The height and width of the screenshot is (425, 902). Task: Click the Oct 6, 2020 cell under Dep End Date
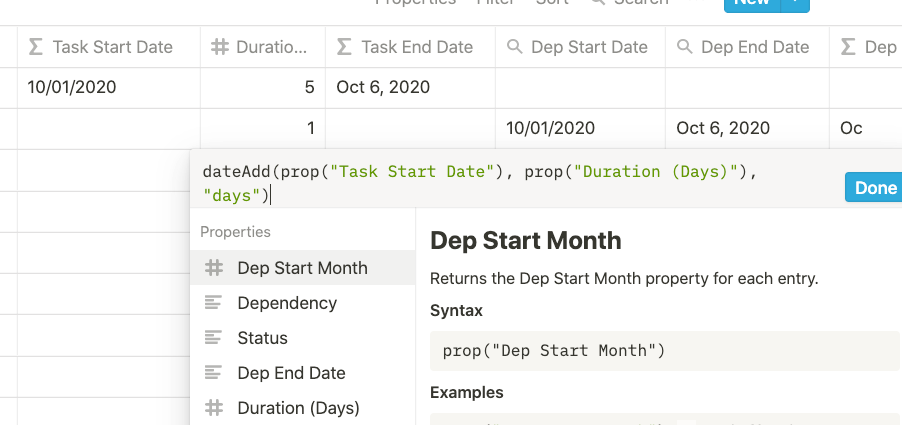click(x=723, y=128)
